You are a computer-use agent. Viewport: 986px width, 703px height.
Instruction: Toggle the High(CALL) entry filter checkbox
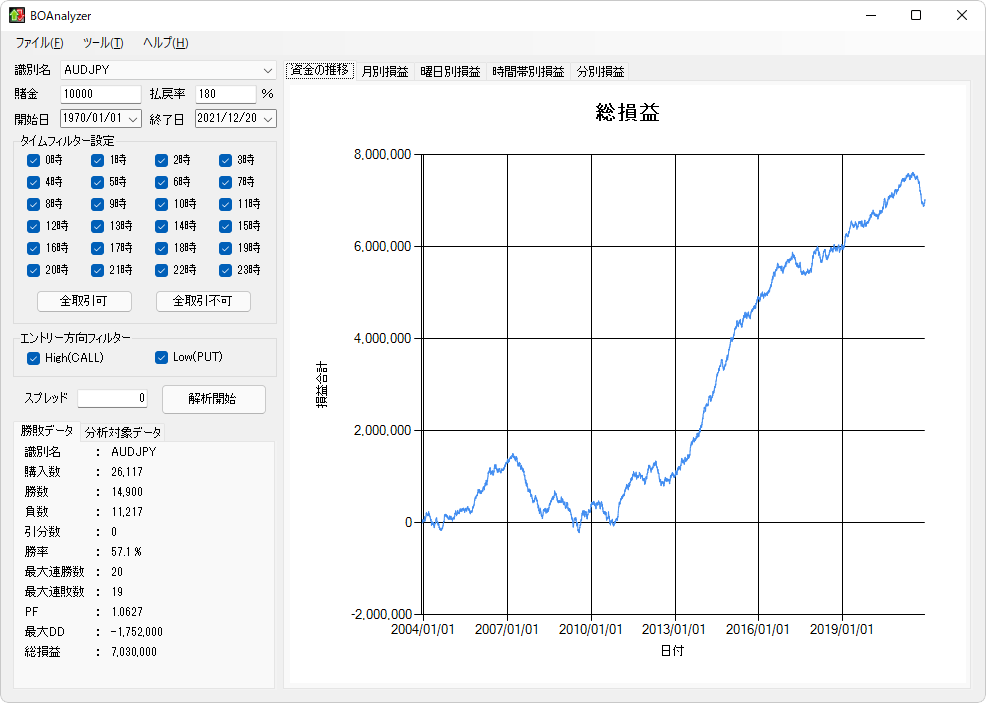coord(33,358)
